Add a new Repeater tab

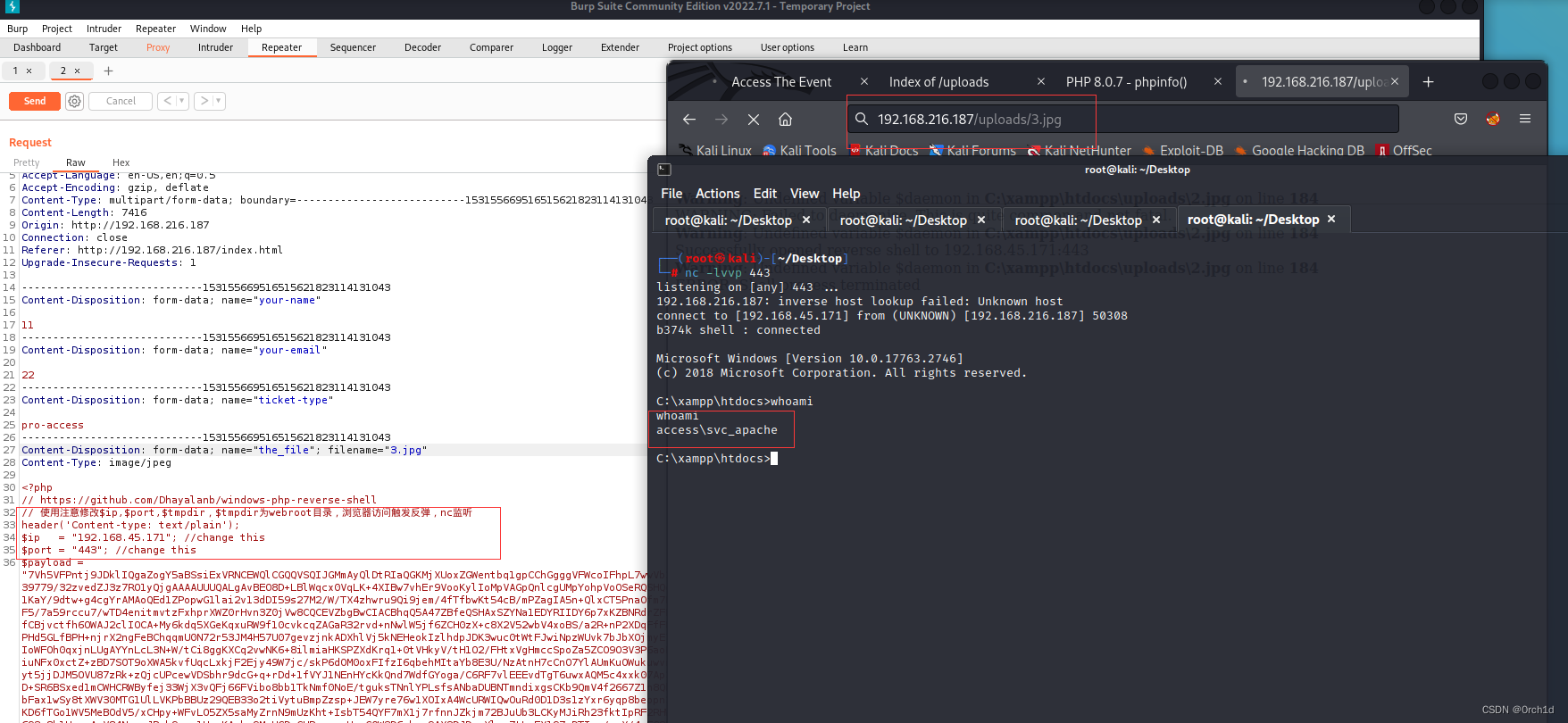[x=108, y=71]
